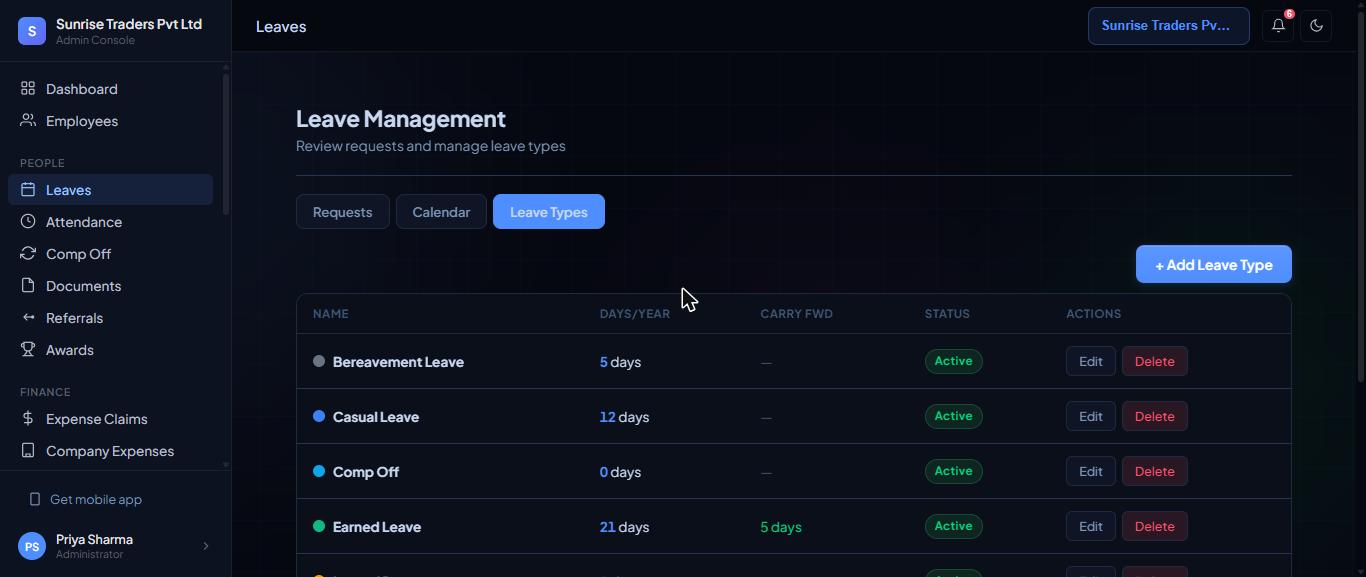The width and height of the screenshot is (1366, 577).
Task: Switch to the Requests tab
Action: [x=342, y=212]
